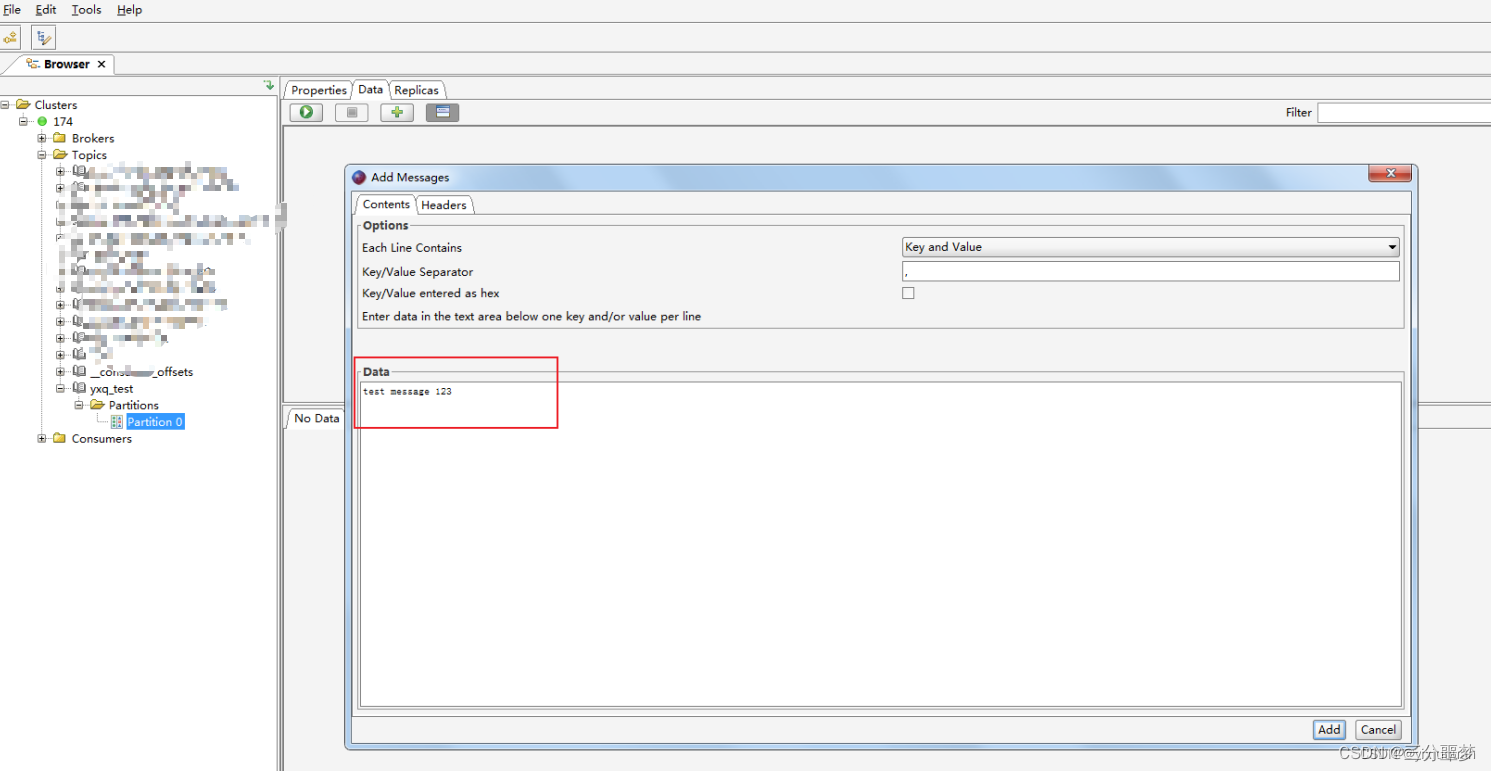Click the Data text area with test message

click(x=880, y=545)
